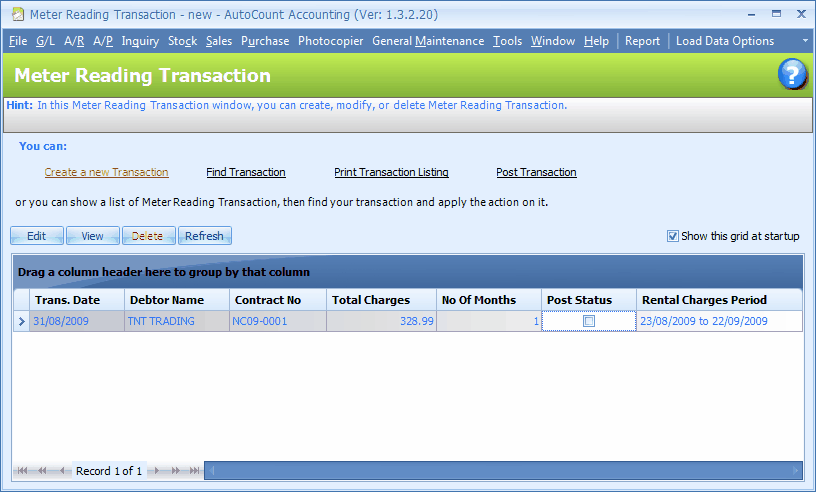Sort by Debtor Name column header

pyautogui.click(x=177, y=300)
